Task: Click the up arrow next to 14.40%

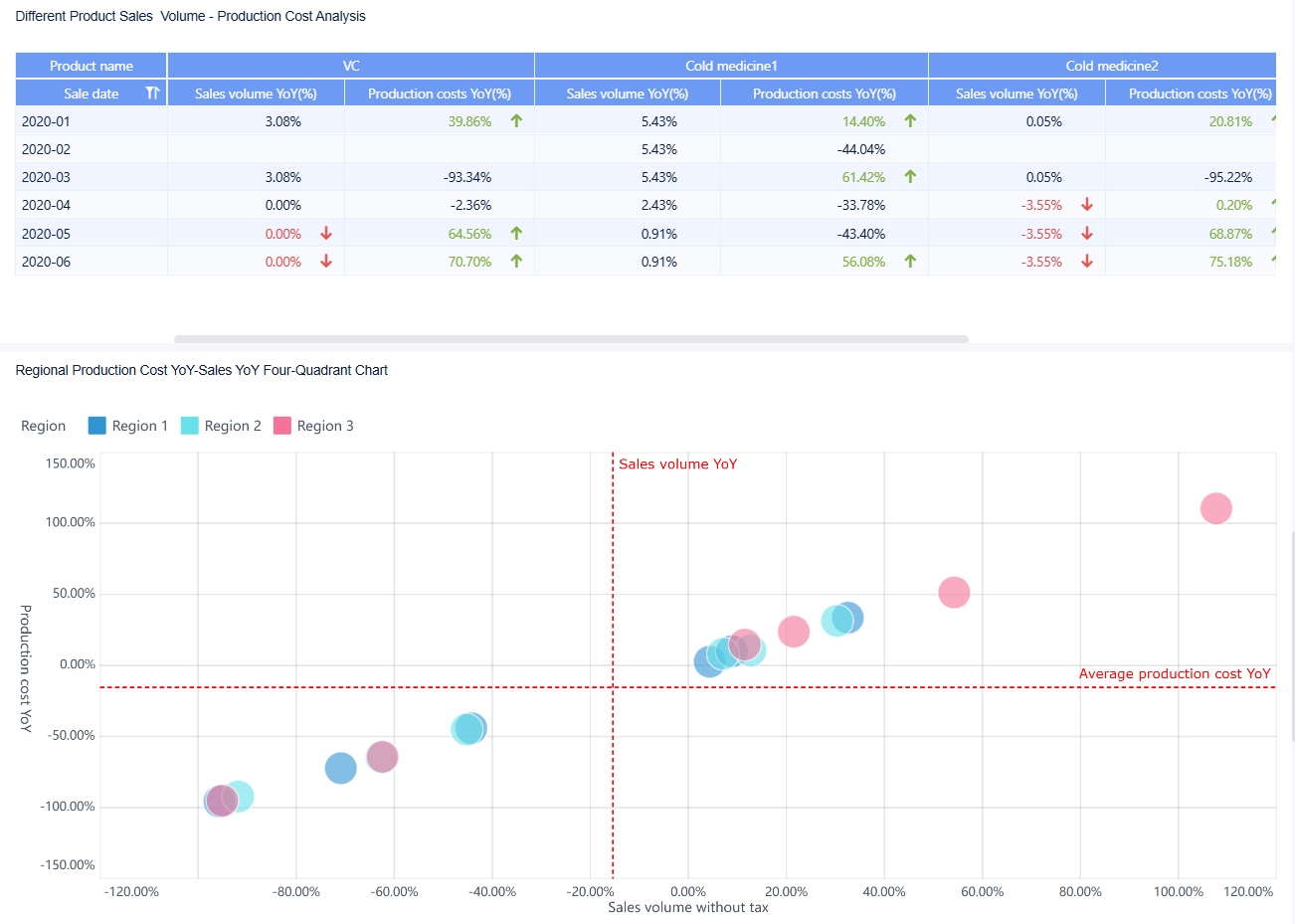Action: 908,120
